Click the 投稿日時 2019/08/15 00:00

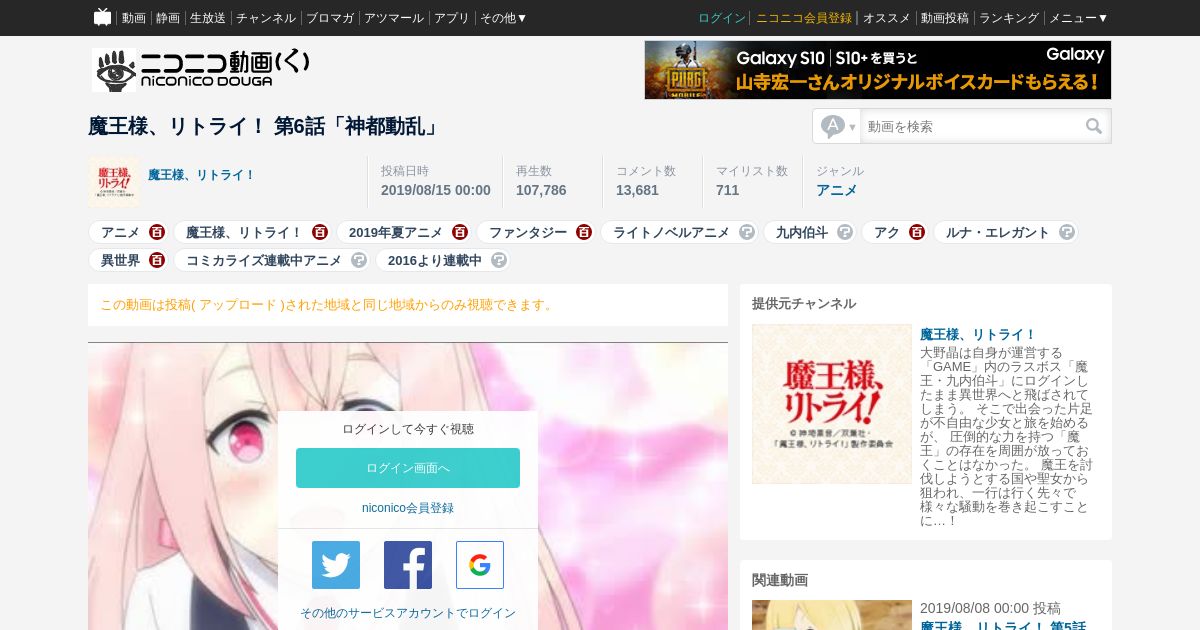tap(436, 190)
